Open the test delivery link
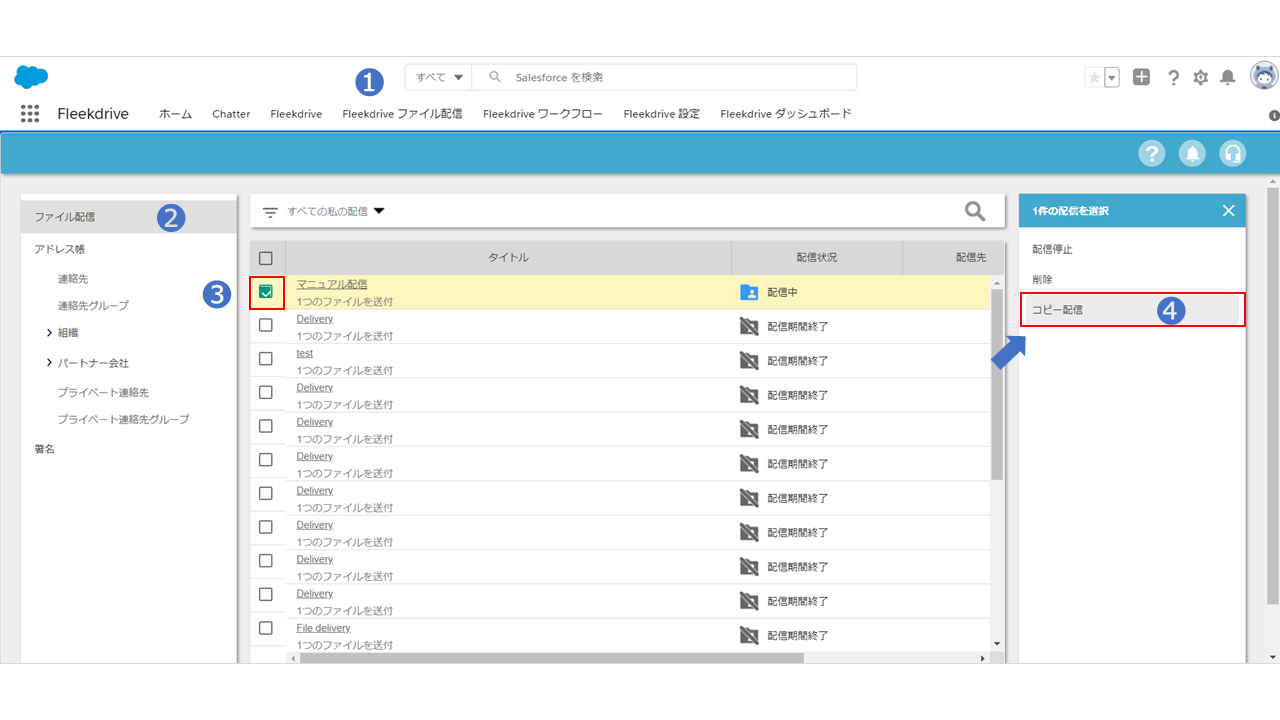Screen dimensions: 1280x720 (x=305, y=353)
